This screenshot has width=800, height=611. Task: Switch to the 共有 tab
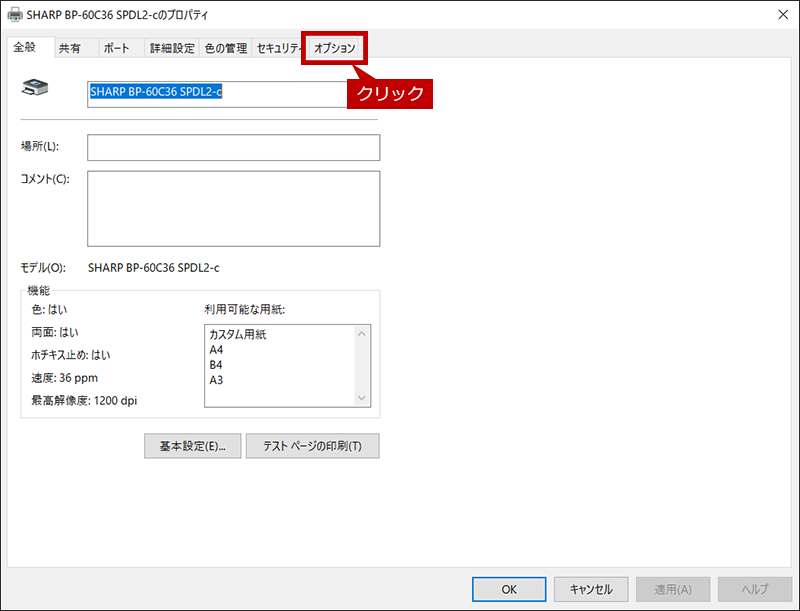[x=70, y=48]
